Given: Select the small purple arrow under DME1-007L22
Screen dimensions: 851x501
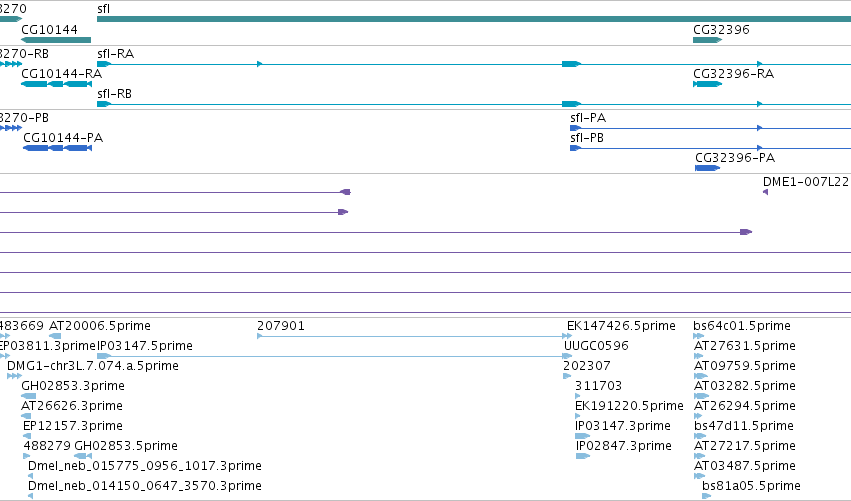Looking at the screenshot, I should (765, 192).
